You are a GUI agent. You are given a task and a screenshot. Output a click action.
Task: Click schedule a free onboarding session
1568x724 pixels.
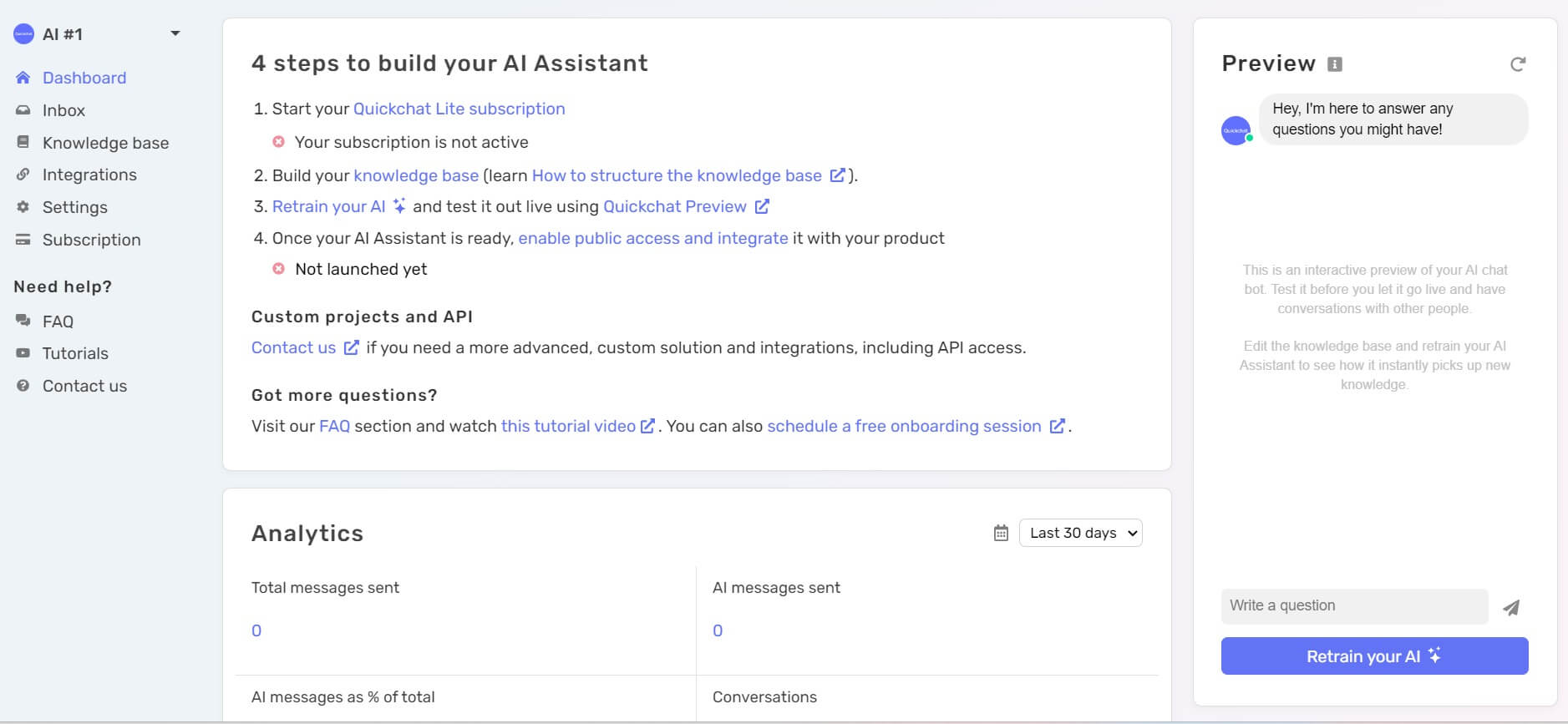pos(904,426)
